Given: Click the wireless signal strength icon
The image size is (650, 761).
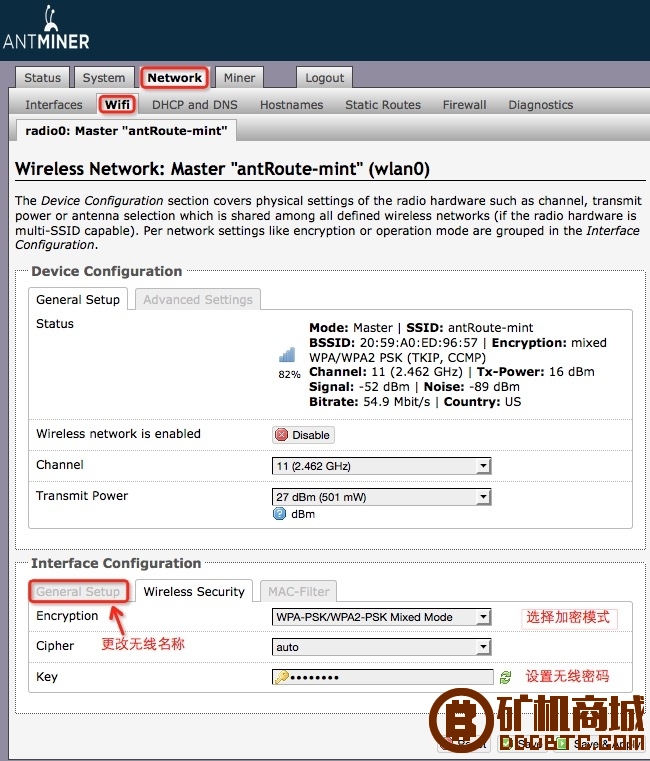Looking at the screenshot, I should pyautogui.click(x=287, y=355).
